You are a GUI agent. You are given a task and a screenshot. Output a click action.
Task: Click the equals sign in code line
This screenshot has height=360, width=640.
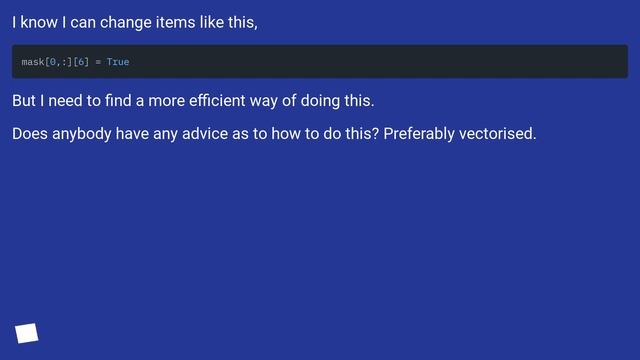click(98, 62)
